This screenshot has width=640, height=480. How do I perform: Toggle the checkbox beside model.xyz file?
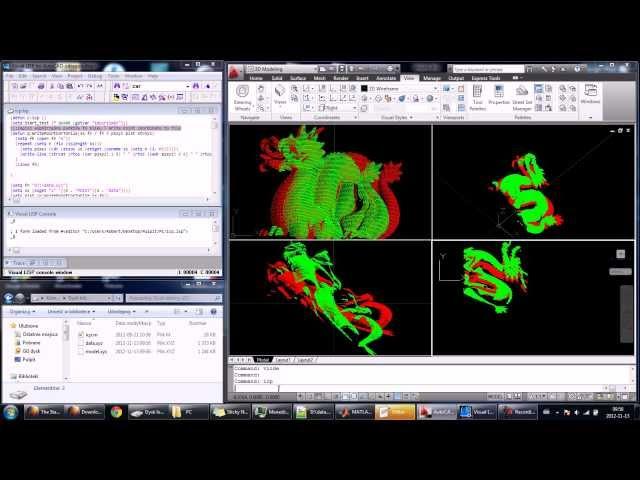[x=81, y=351]
